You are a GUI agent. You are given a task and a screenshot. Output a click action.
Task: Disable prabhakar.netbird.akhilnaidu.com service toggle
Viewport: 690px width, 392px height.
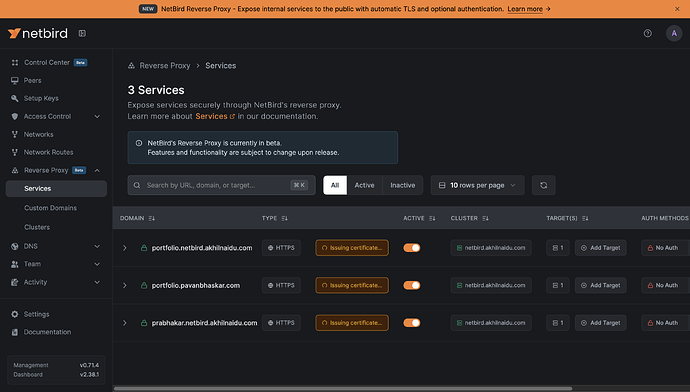[411, 322]
